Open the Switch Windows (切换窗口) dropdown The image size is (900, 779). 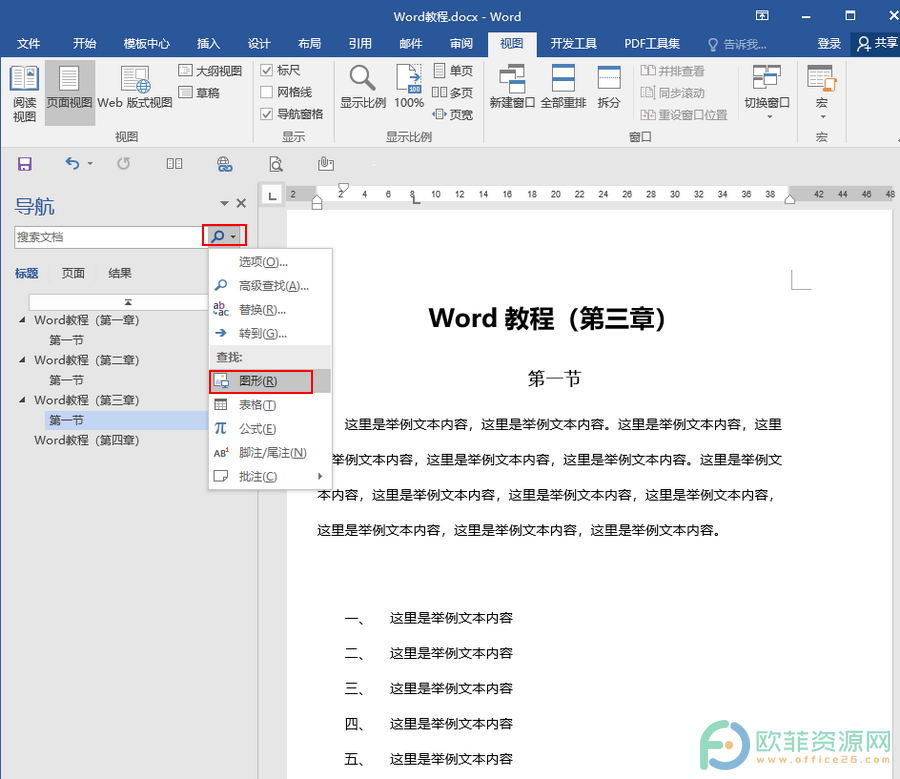(767, 92)
